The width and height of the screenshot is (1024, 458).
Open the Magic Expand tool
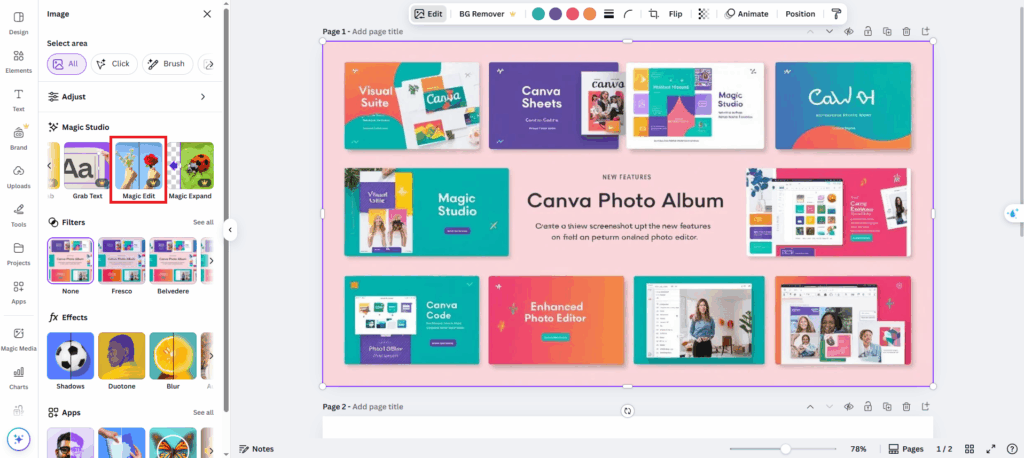pos(191,171)
